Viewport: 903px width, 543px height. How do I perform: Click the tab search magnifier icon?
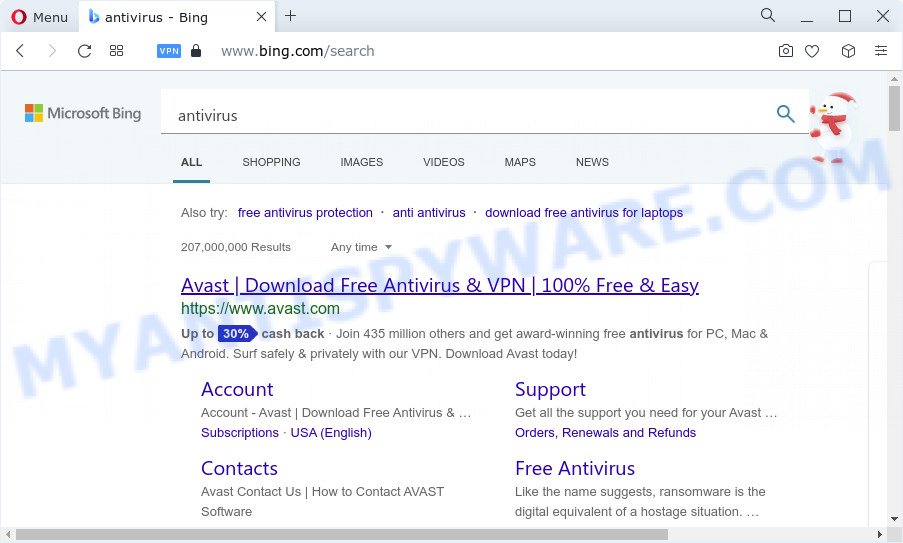coord(768,16)
